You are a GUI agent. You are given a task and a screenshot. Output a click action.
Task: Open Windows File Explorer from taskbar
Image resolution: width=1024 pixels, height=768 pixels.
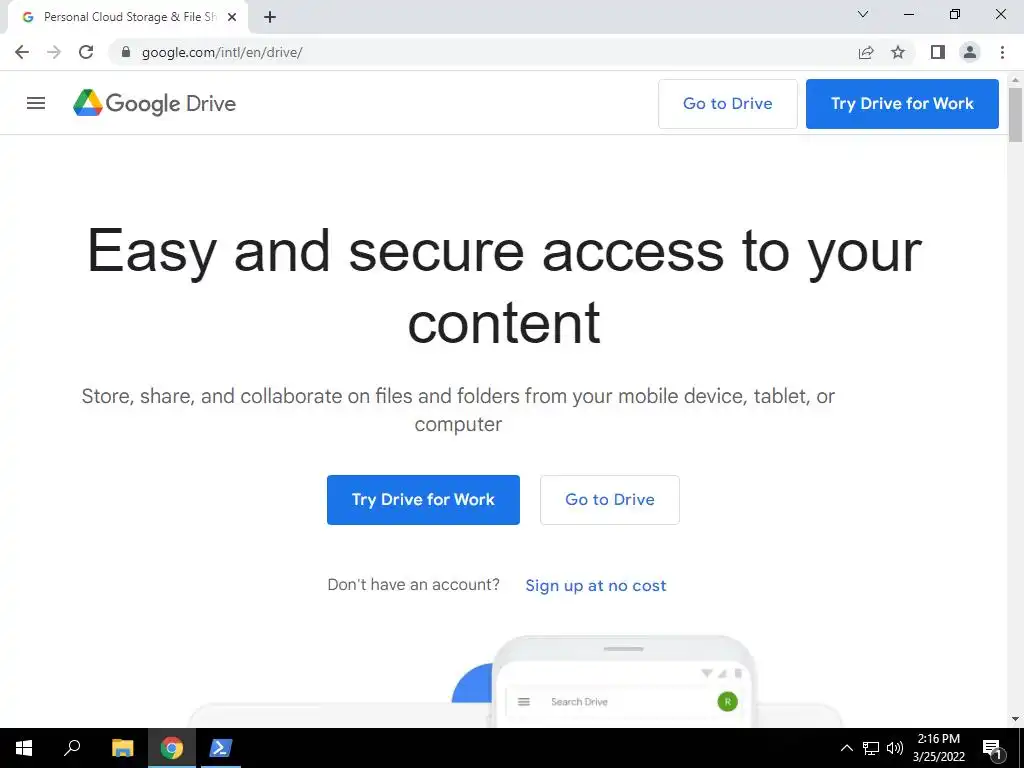122,748
